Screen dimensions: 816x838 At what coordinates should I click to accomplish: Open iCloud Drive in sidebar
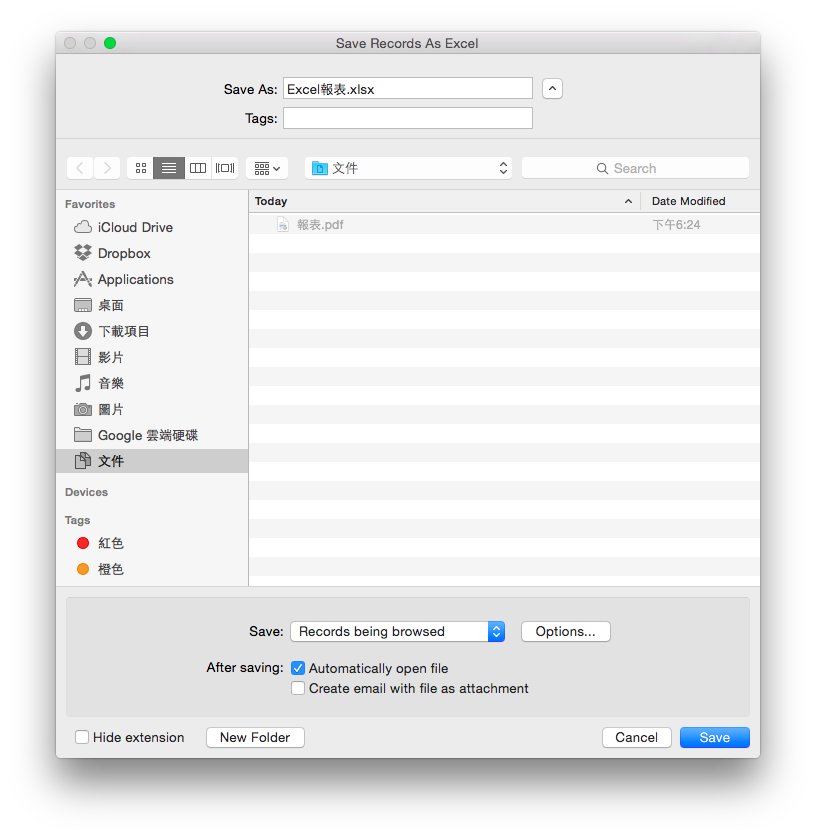[x=152, y=228]
